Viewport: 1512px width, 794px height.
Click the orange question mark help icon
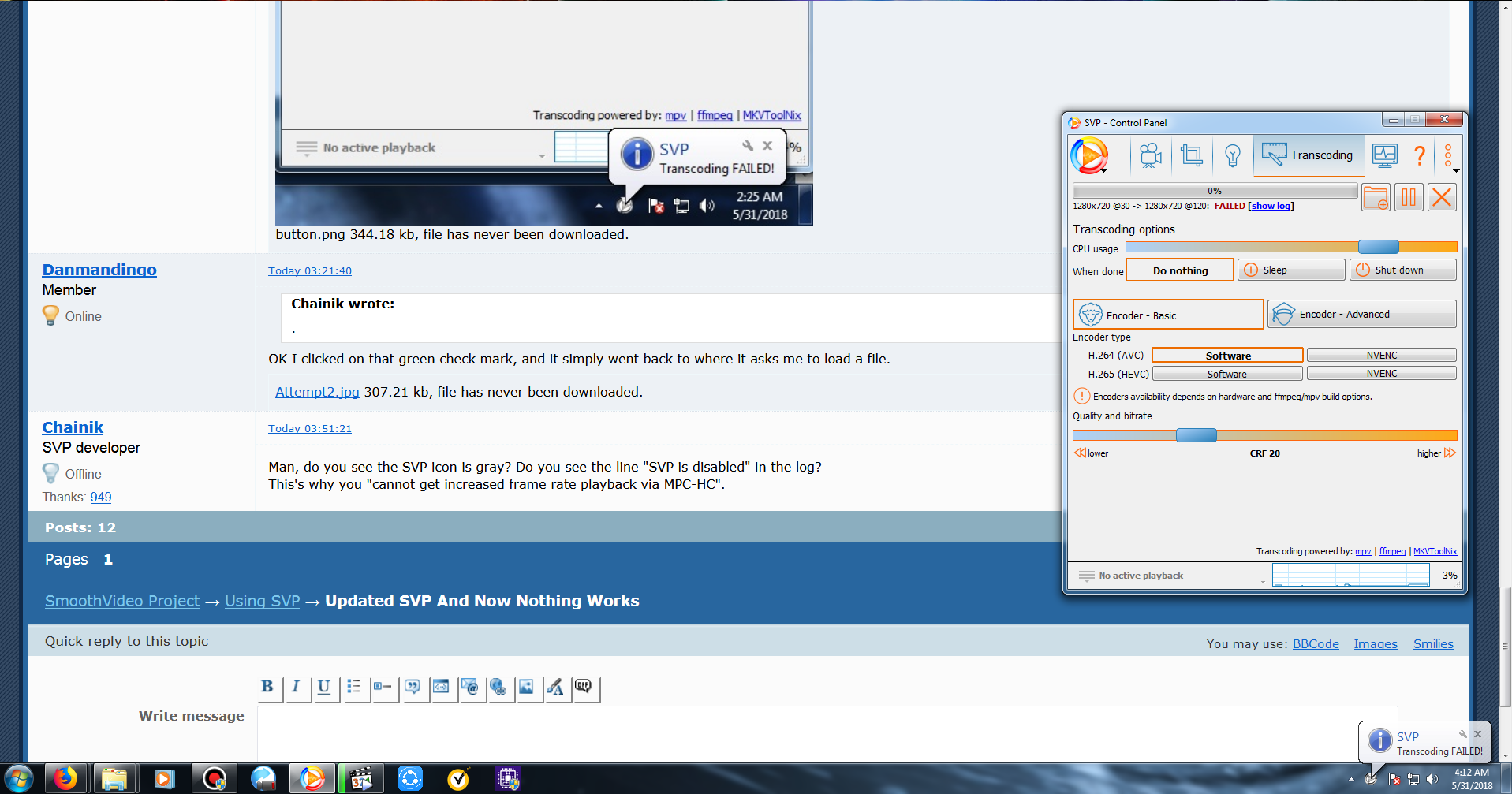point(1420,155)
